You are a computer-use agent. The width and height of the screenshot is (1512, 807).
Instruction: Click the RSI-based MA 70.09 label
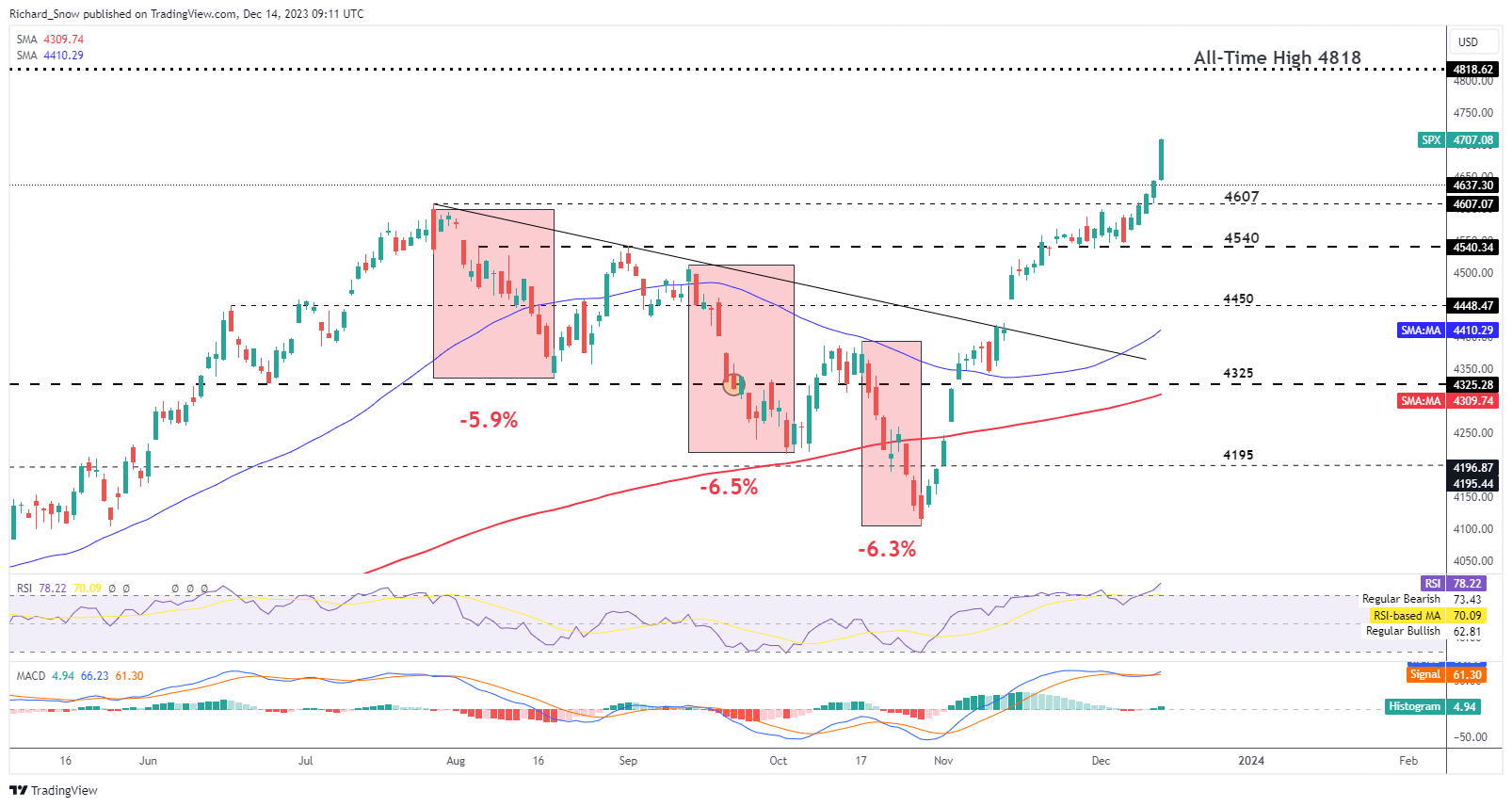(x=1427, y=616)
